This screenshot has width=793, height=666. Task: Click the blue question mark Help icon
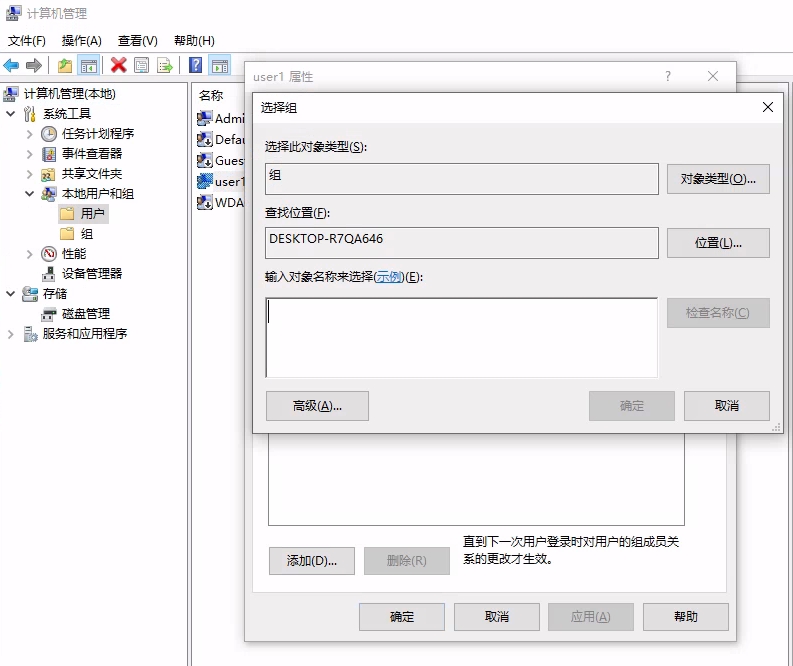(x=196, y=65)
